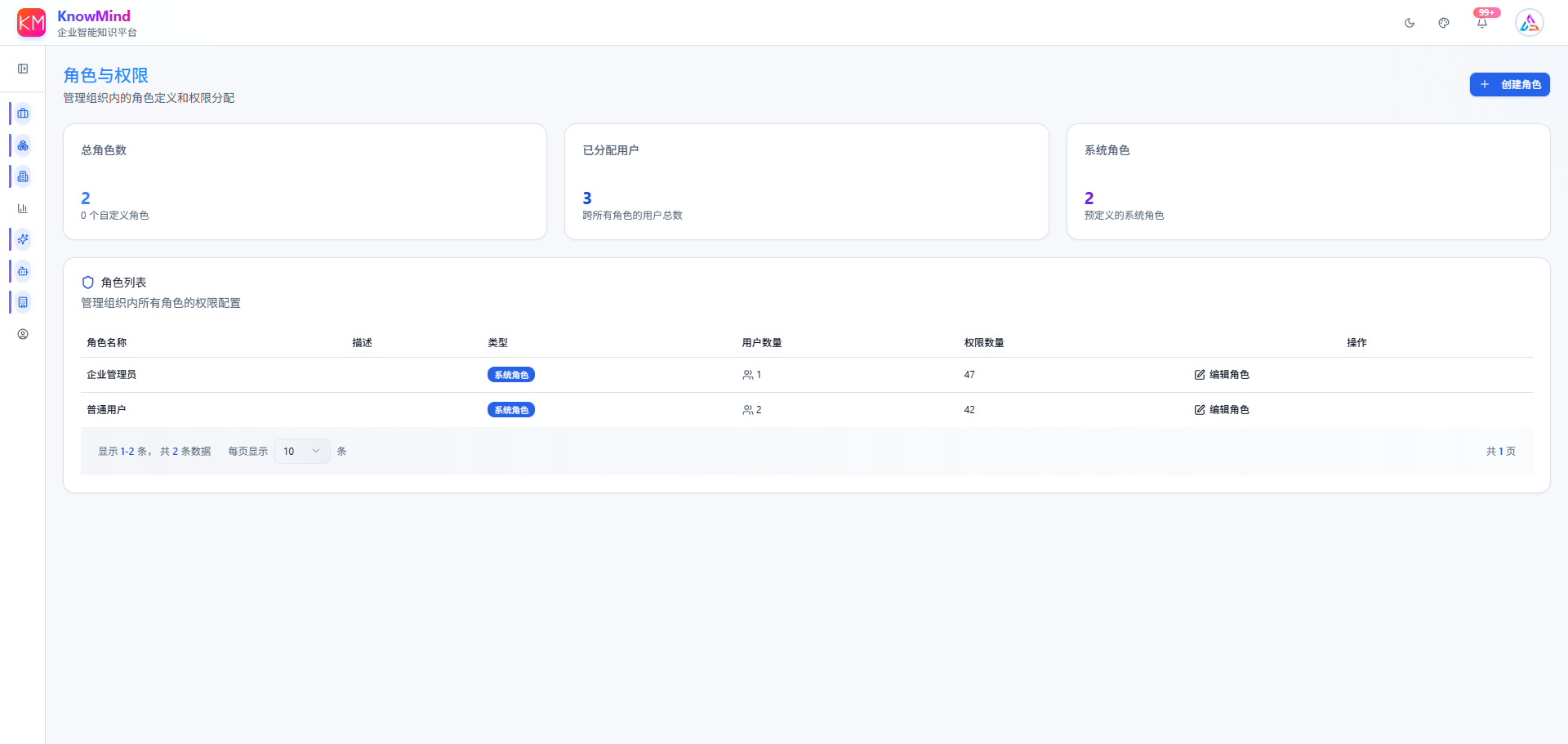The image size is (1568, 744).
Task: Toggle dark mode with the moon icon
Action: (1410, 23)
